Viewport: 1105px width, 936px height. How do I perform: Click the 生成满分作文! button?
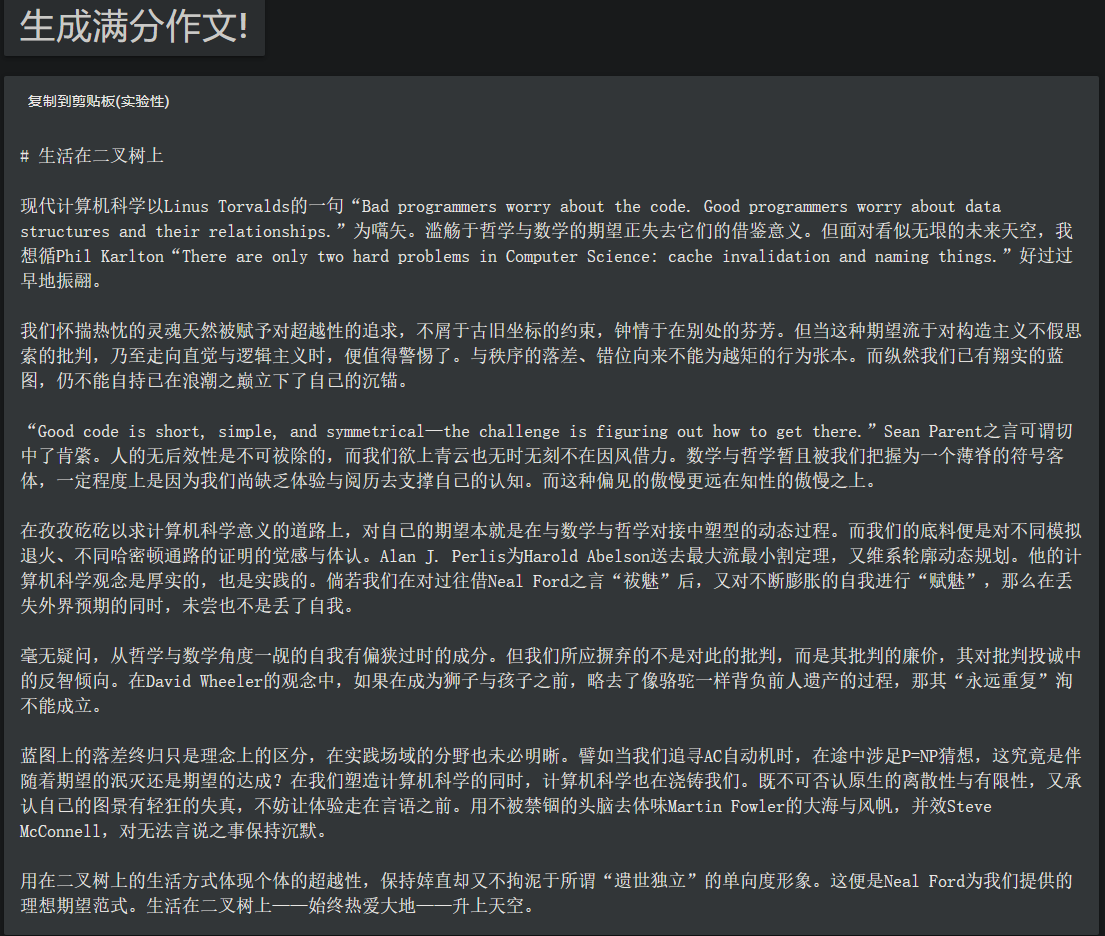[x=134, y=27]
